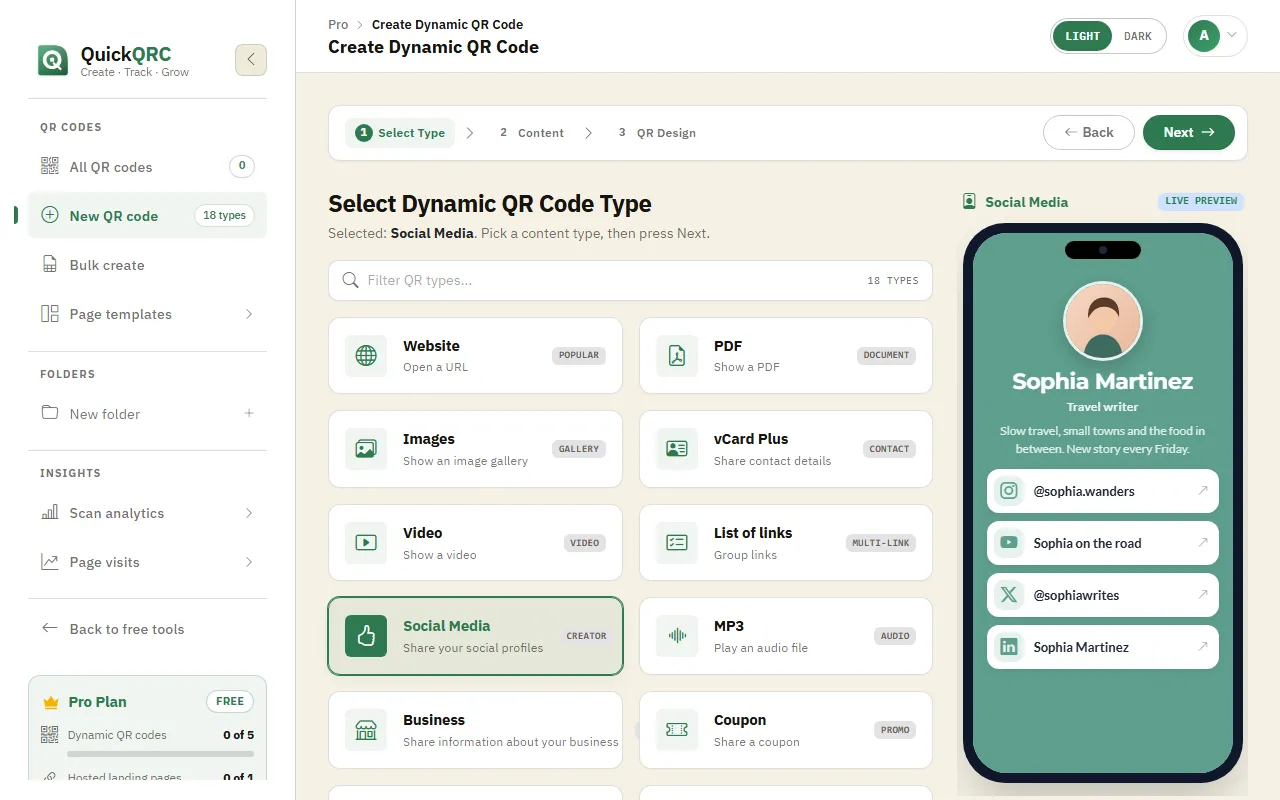The width and height of the screenshot is (1280, 800).
Task: Click the Back button
Action: point(1089,132)
